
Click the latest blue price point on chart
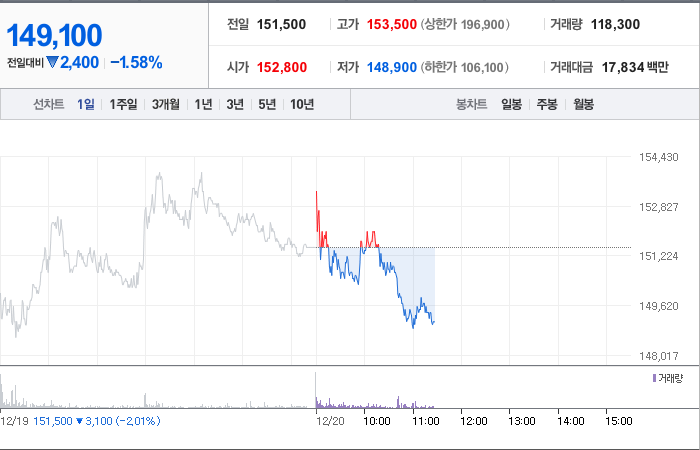pyautogui.click(x=433, y=322)
